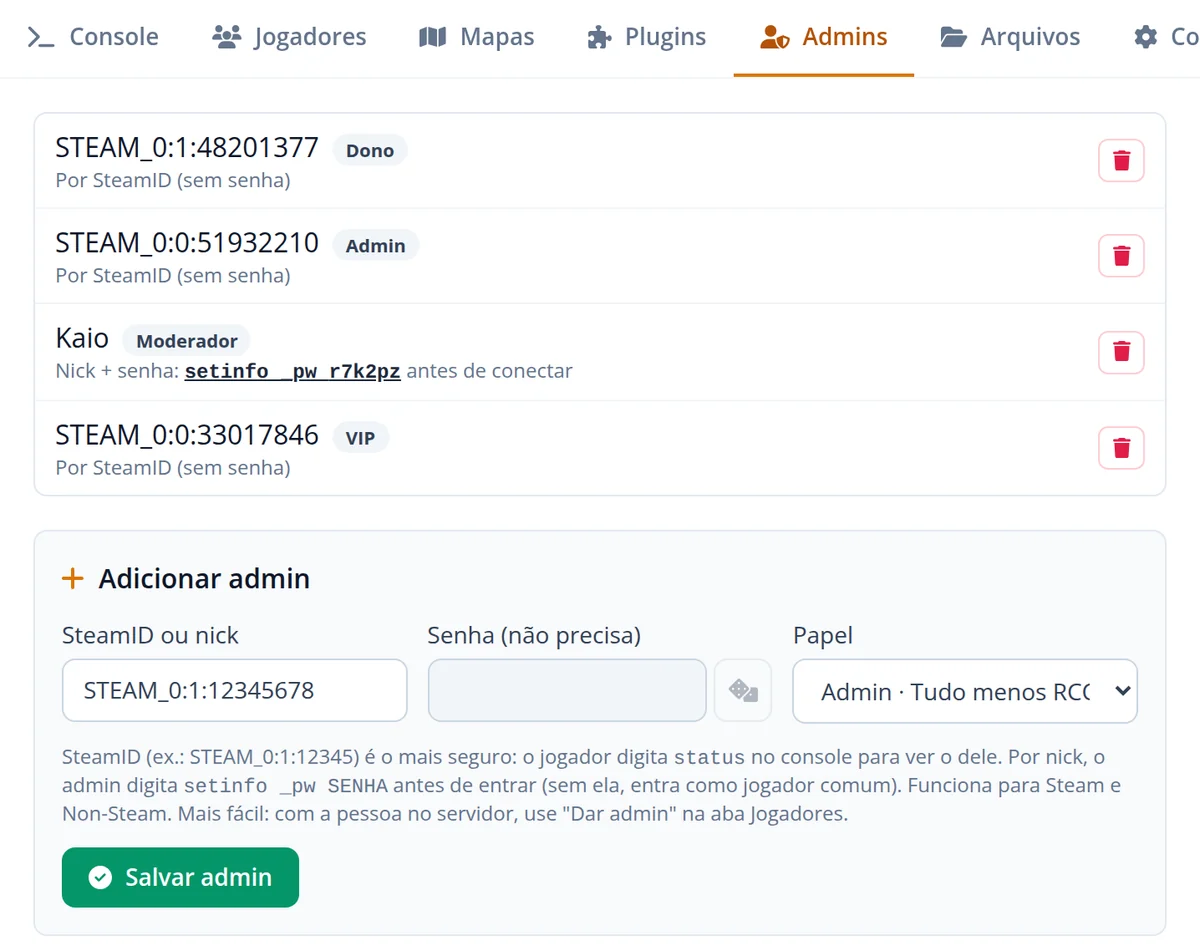The image size is (1200, 946).
Task: Click the Plugins puzzle piece icon
Action: click(x=598, y=38)
